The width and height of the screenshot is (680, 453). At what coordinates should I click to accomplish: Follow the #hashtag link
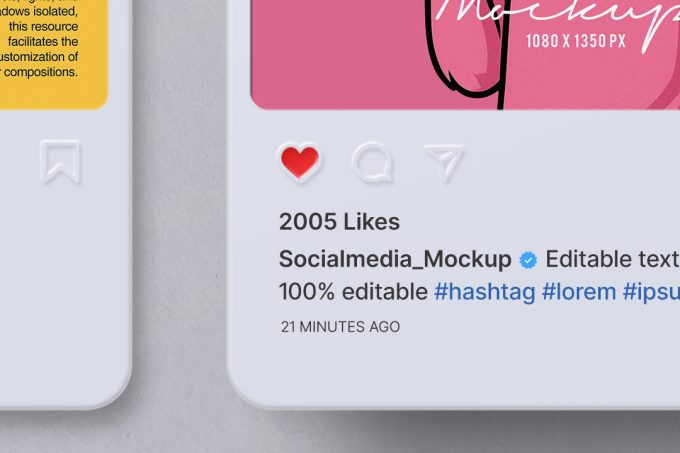coord(484,292)
